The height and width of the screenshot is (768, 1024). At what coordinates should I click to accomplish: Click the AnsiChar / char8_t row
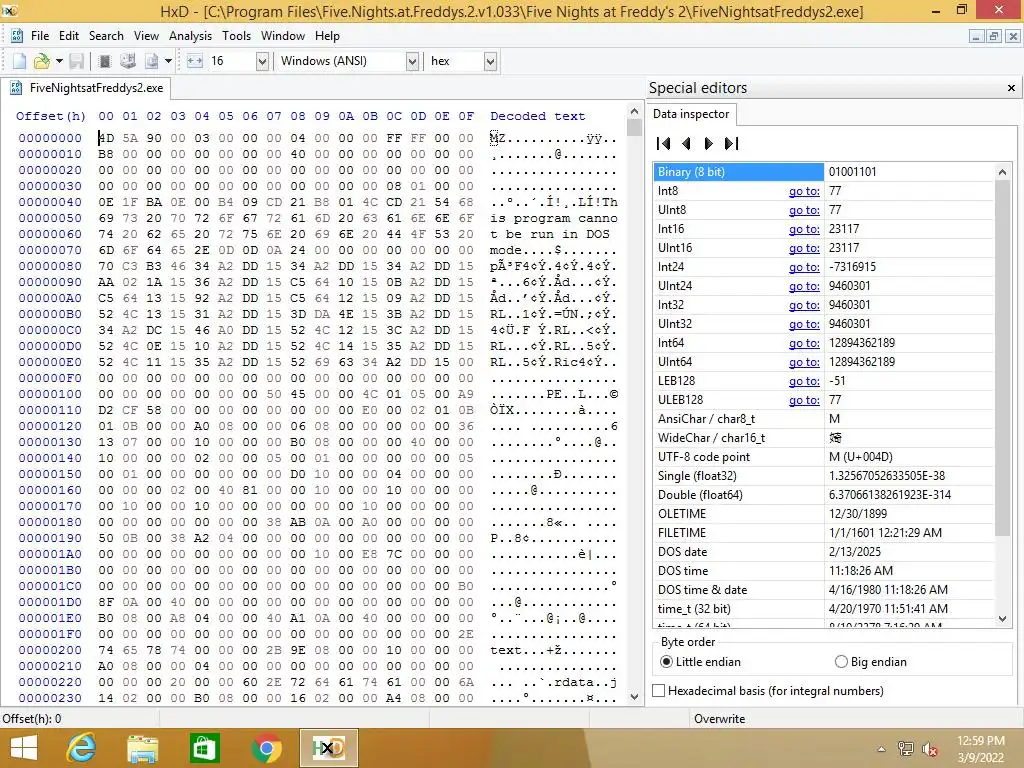[x=824, y=419]
